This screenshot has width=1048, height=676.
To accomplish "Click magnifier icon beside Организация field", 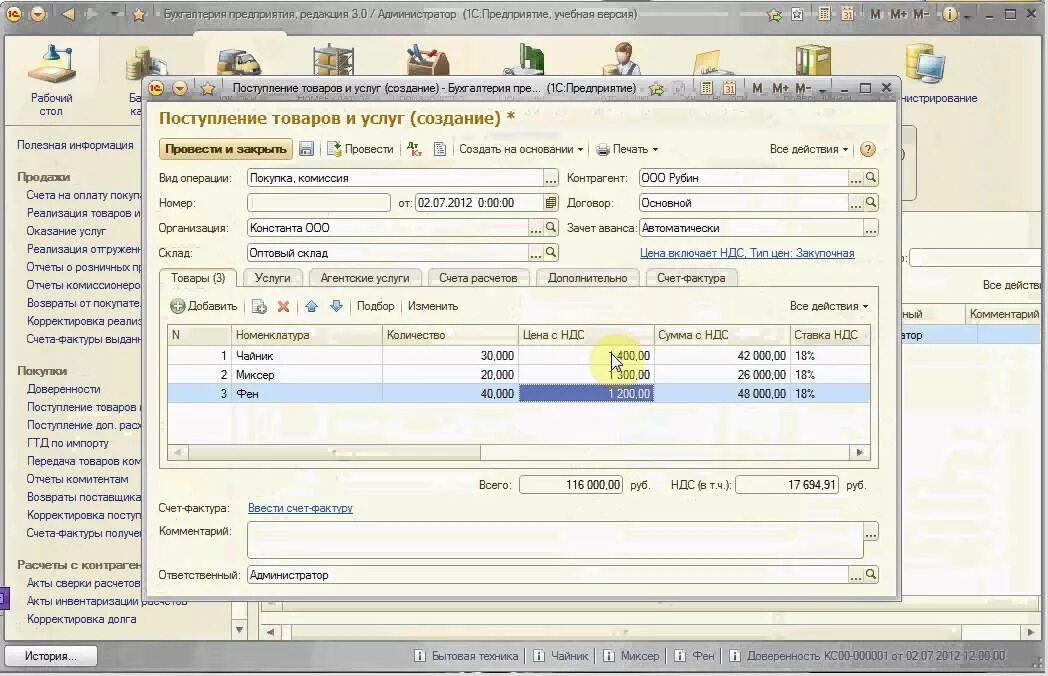I will click(x=551, y=228).
